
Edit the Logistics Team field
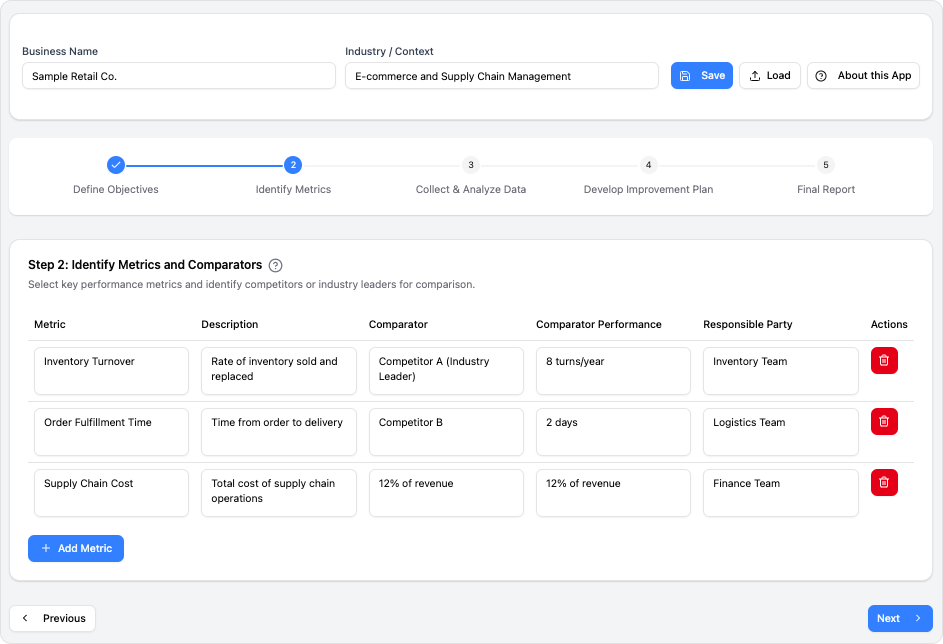click(781, 432)
